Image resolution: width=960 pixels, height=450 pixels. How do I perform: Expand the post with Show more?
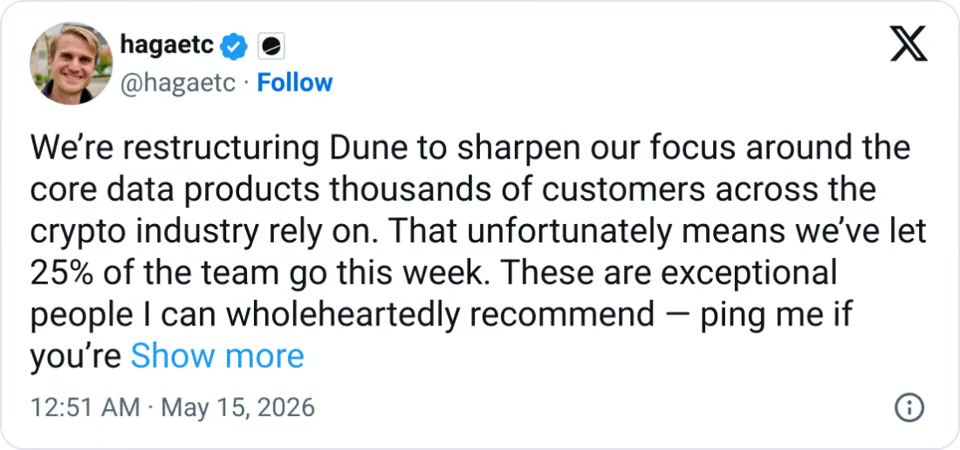[x=217, y=356]
